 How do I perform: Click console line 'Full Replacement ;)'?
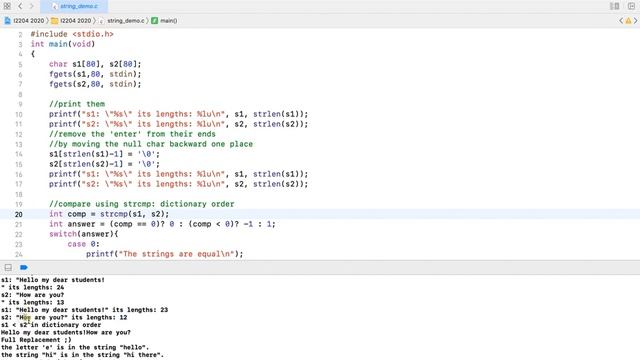[36, 340]
